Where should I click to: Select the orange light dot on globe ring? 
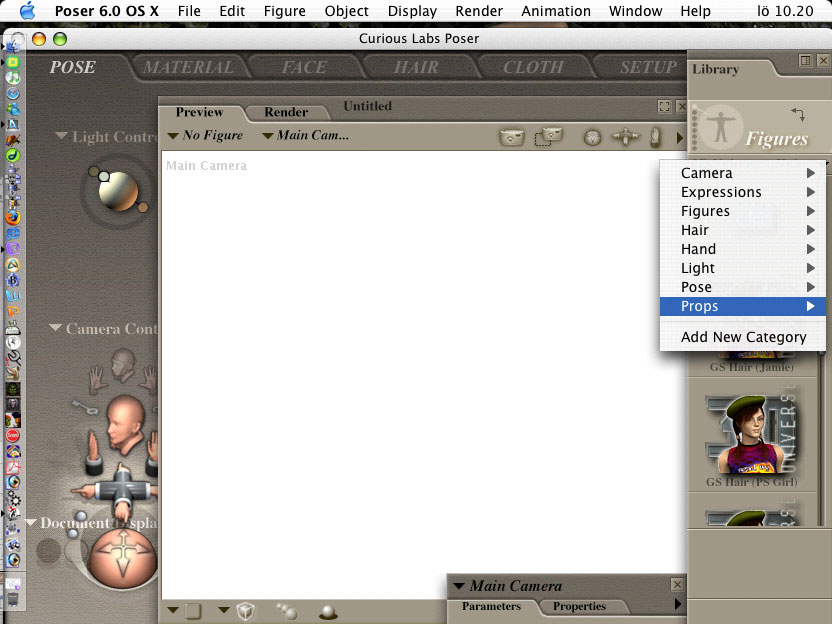(x=143, y=207)
